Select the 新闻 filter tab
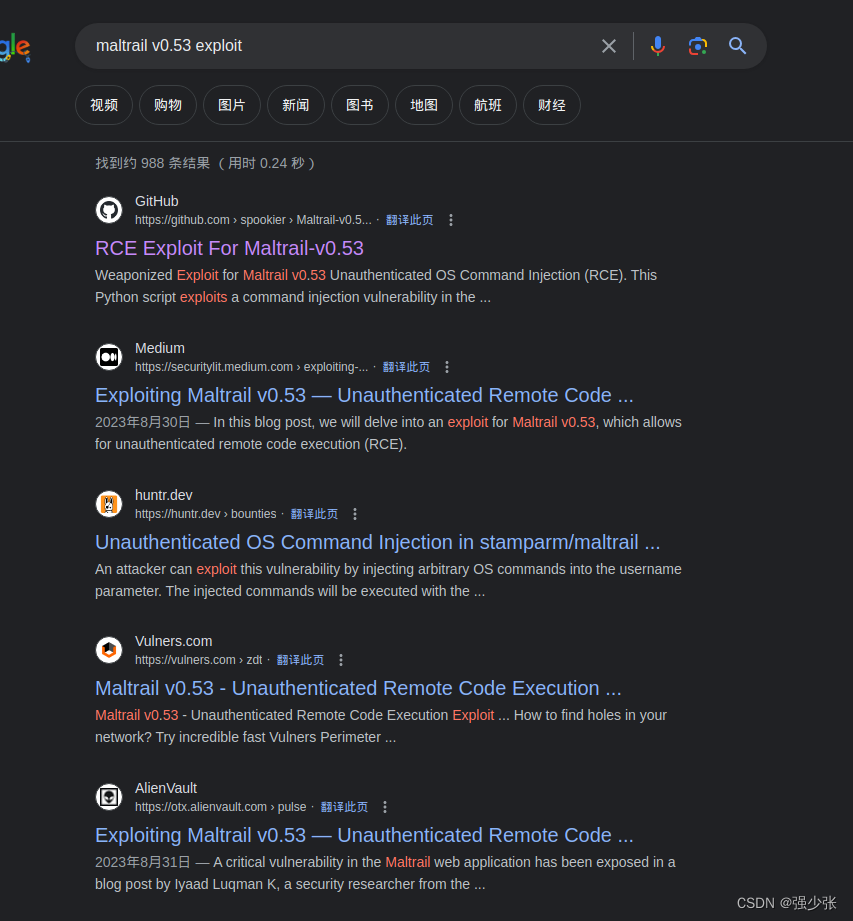Viewport: 853px width, 921px height. [296, 105]
